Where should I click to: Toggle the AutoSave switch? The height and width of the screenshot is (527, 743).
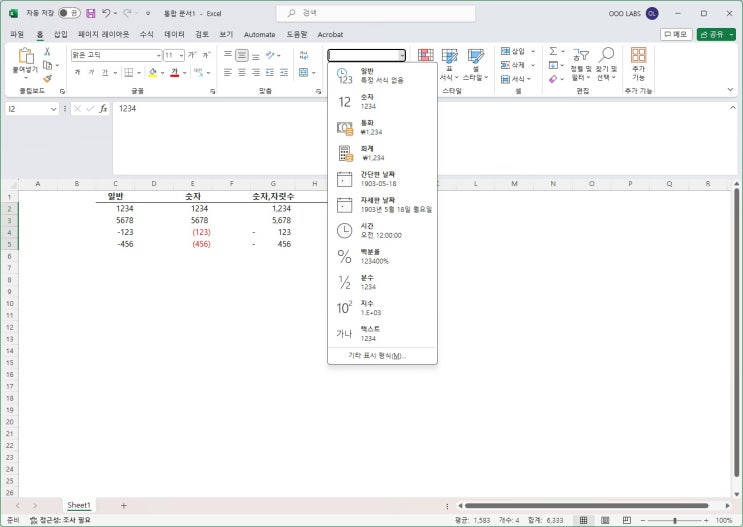pos(69,13)
